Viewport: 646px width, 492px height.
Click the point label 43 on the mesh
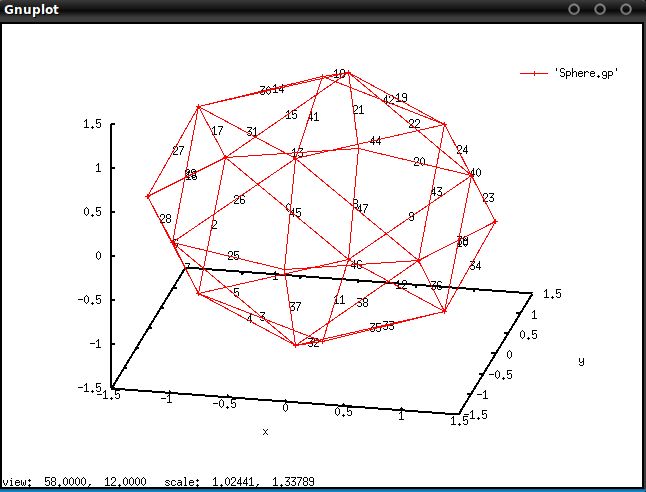click(437, 192)
